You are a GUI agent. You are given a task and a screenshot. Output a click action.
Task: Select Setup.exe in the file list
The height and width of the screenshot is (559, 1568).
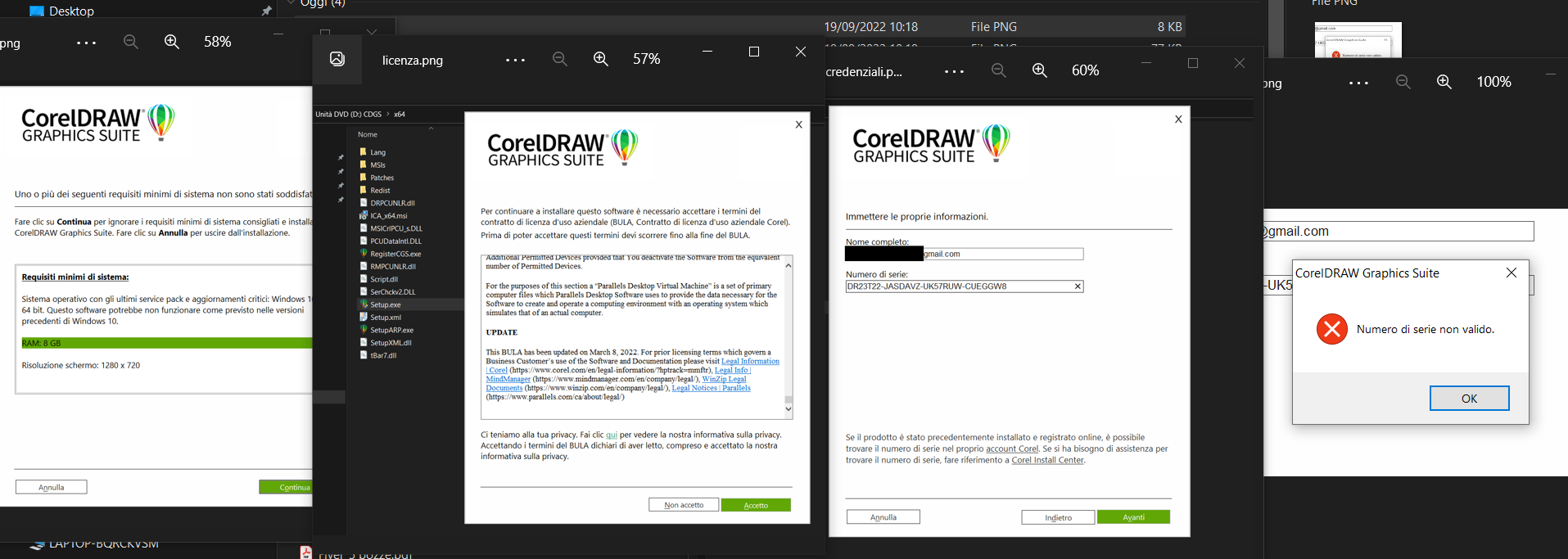pyautogui.click(x=385, y=304)
